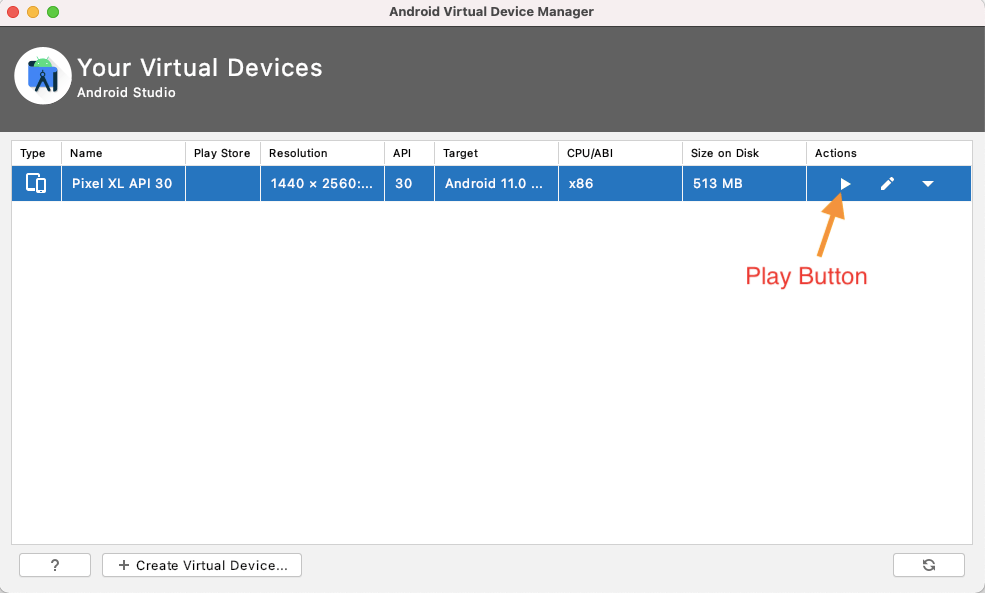Viewport: 985px width, 593px height.
Task: Click the Name column header
Action: coord(86,153)
